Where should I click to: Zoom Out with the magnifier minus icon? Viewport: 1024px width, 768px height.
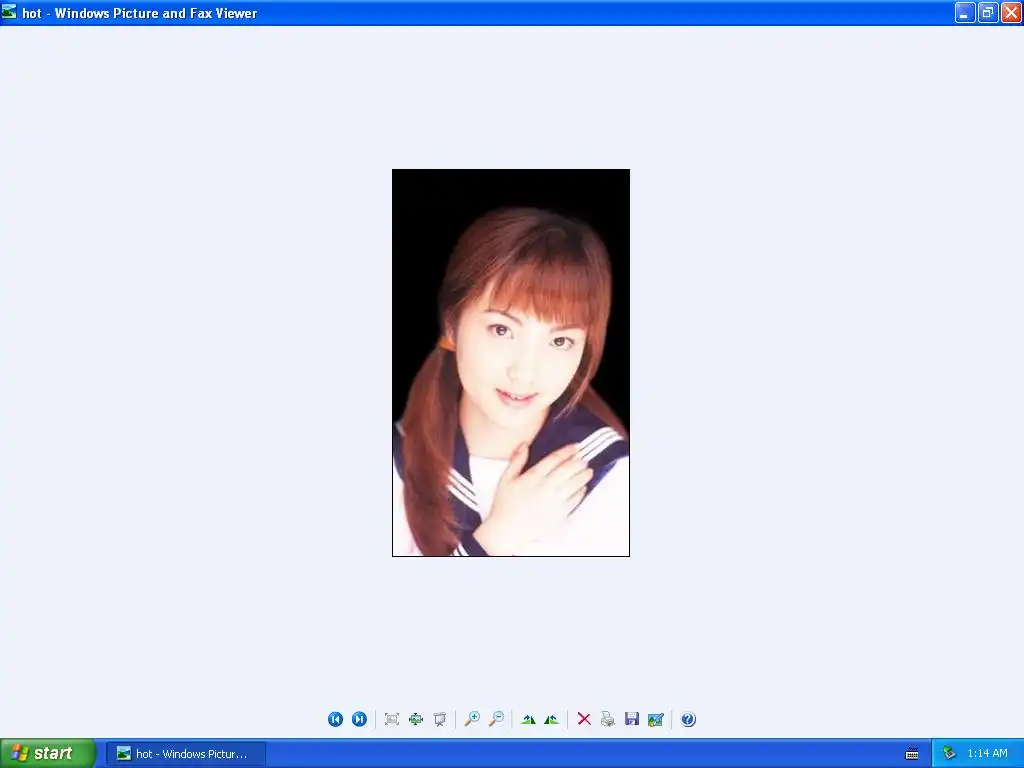496,719
